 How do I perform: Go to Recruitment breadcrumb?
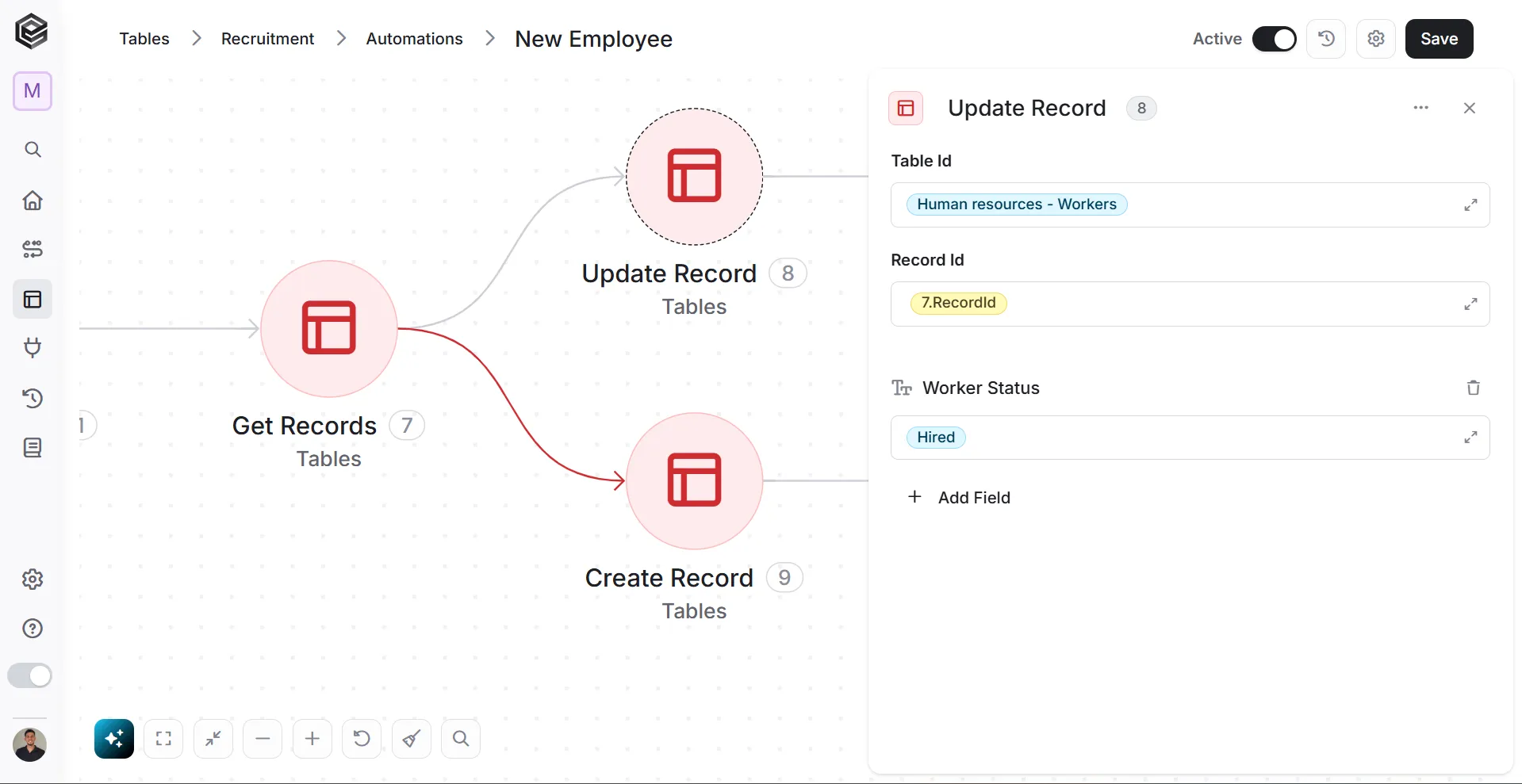[x=267, y=39]
